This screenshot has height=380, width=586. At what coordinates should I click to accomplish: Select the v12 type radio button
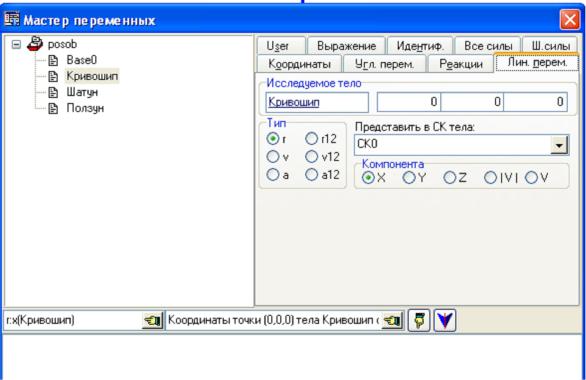(311, 157)
